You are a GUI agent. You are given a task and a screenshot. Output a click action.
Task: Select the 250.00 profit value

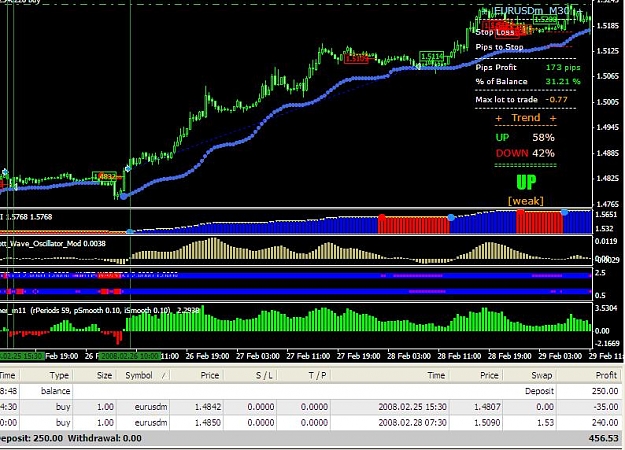[x=605, y=391]
